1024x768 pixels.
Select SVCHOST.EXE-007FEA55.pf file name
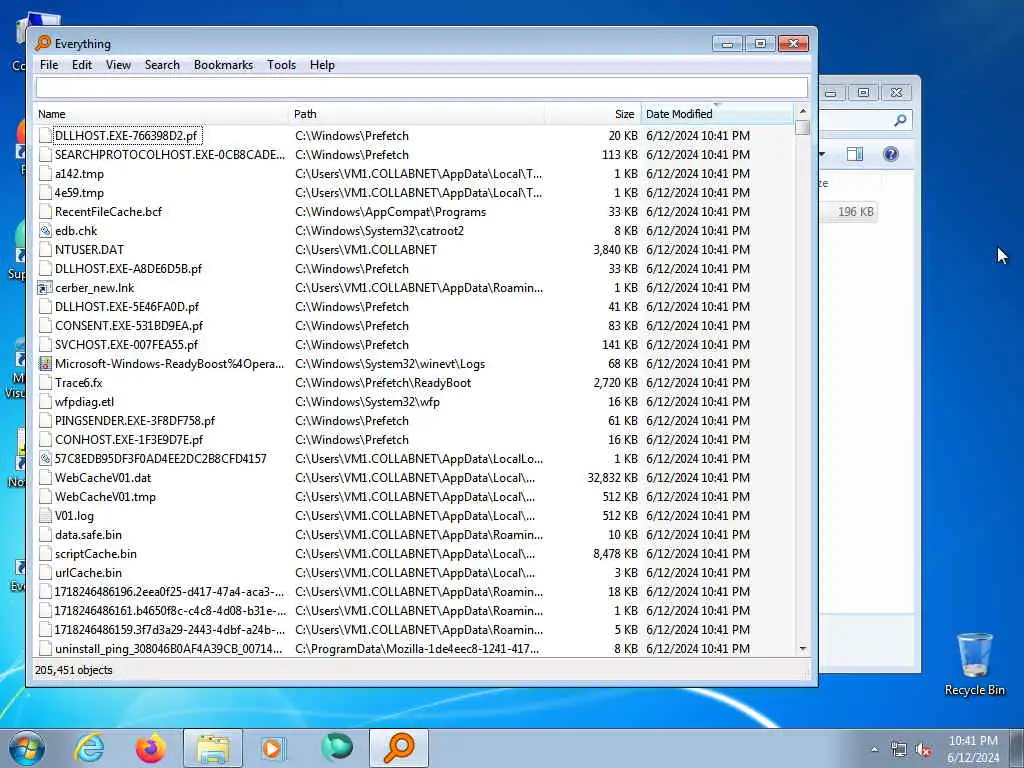(x=126, y=345)
